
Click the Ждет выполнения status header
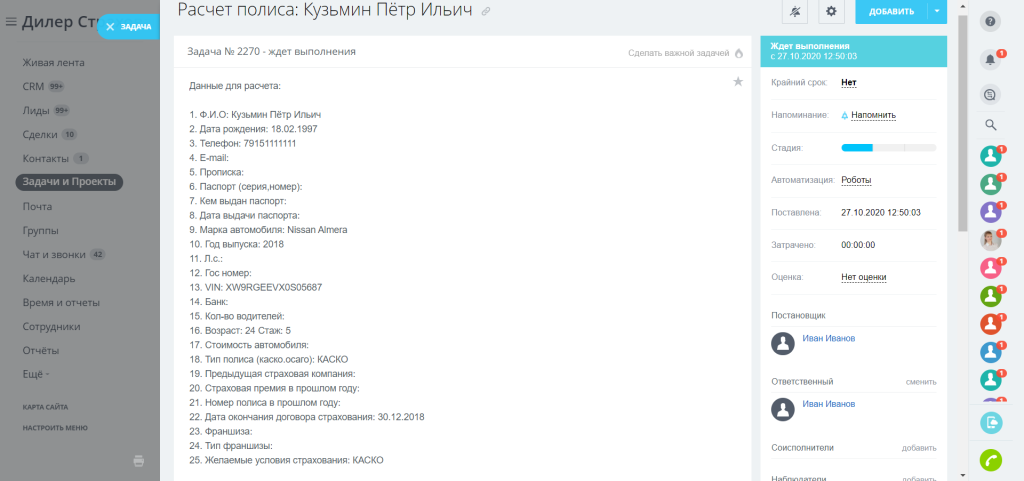(x=854, y=51)
